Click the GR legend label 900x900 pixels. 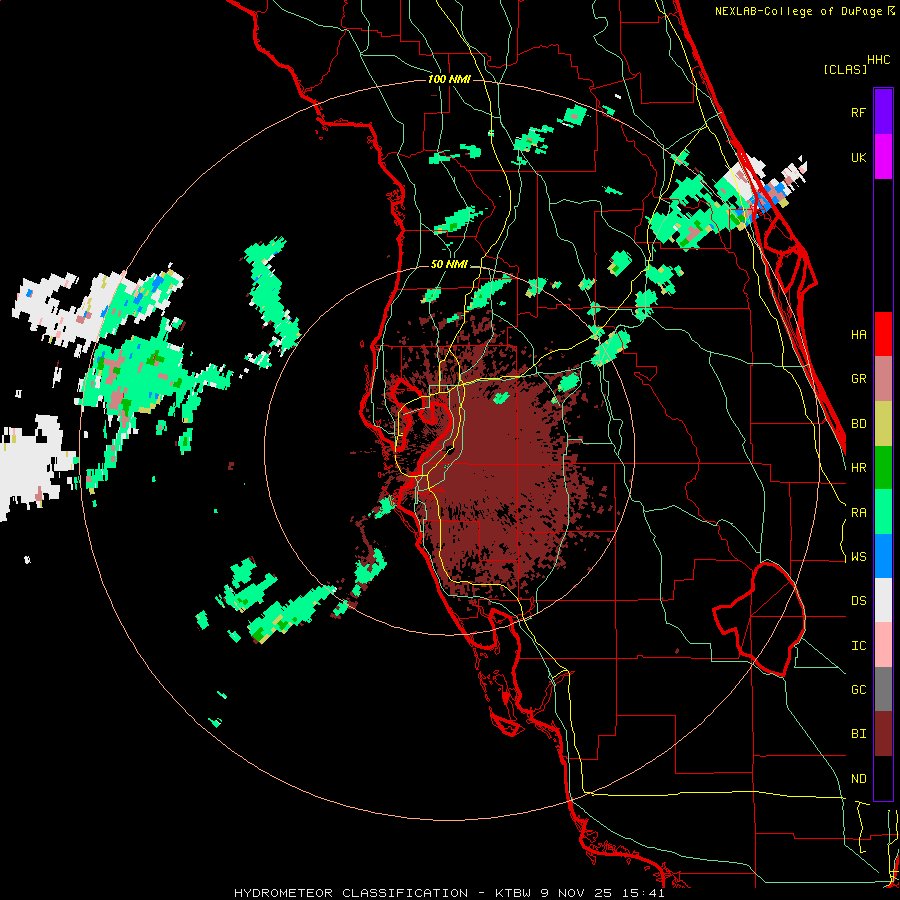click(858, 379)
